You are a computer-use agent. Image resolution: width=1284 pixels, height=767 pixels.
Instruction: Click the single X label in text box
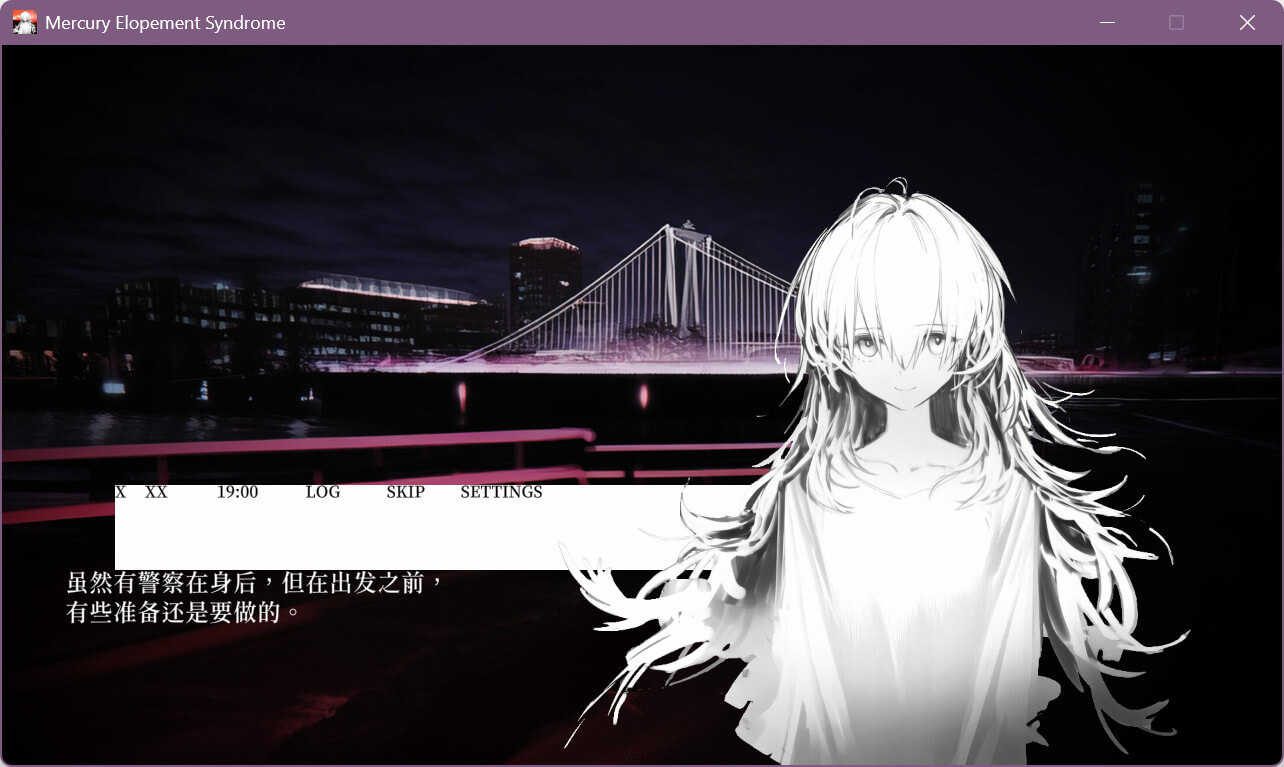point(121,492)
